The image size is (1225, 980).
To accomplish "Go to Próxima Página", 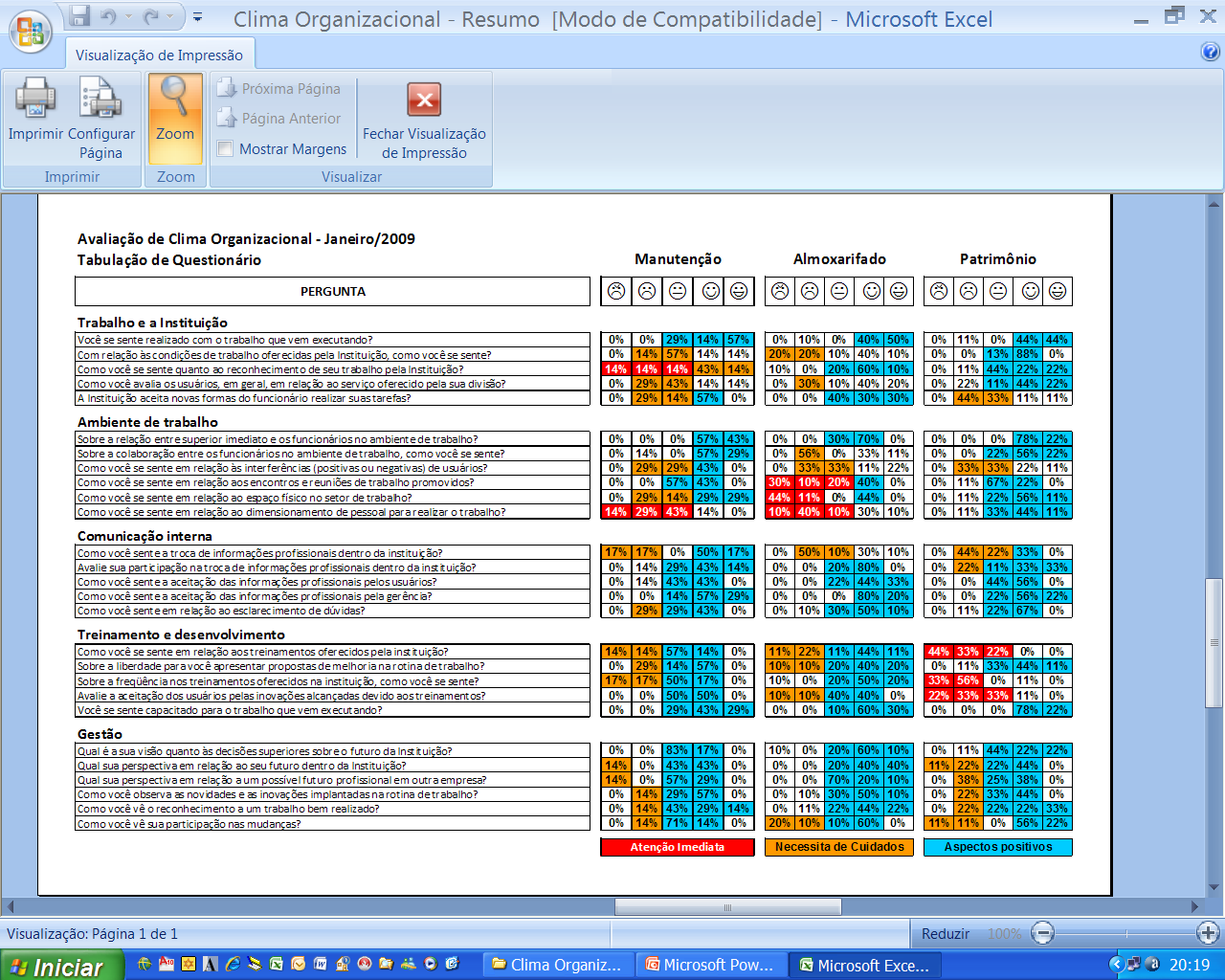I will click(x=279, y=88).
